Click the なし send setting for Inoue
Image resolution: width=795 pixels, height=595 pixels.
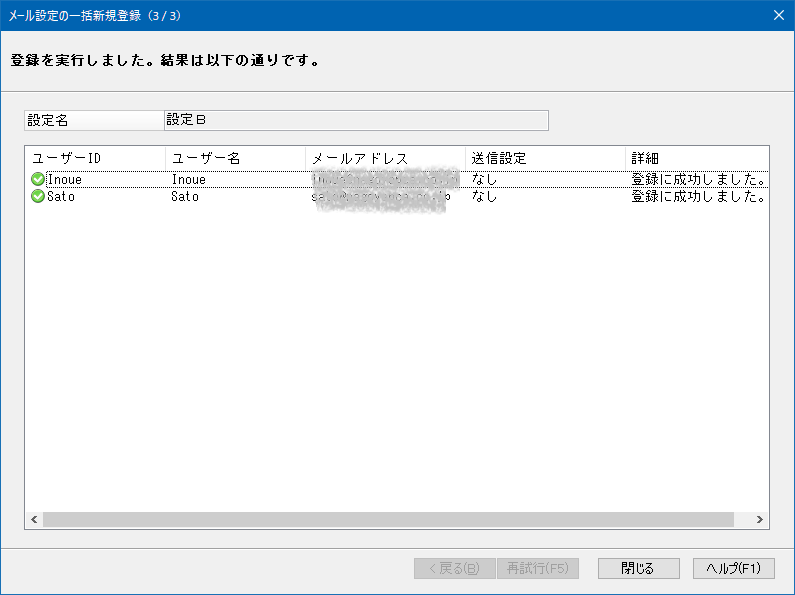point(484,179)
